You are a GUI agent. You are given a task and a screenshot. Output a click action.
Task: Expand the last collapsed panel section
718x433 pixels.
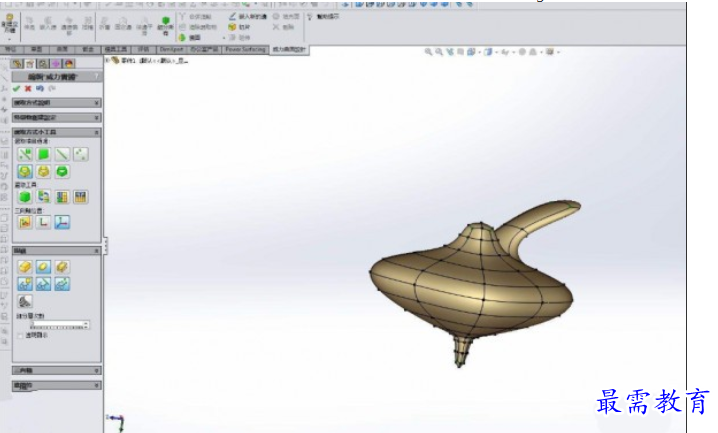[57, 386]
